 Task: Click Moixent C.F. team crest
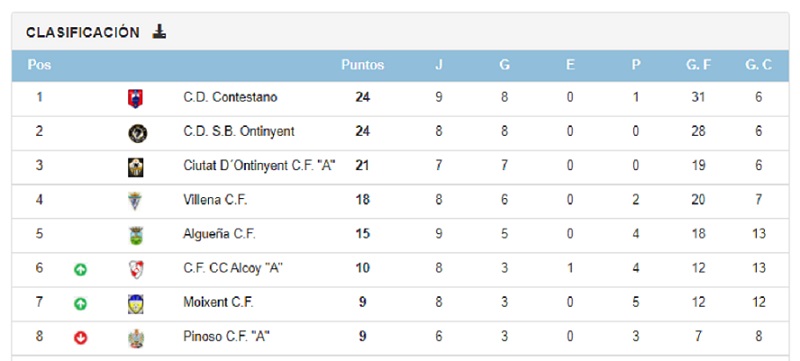136,304
